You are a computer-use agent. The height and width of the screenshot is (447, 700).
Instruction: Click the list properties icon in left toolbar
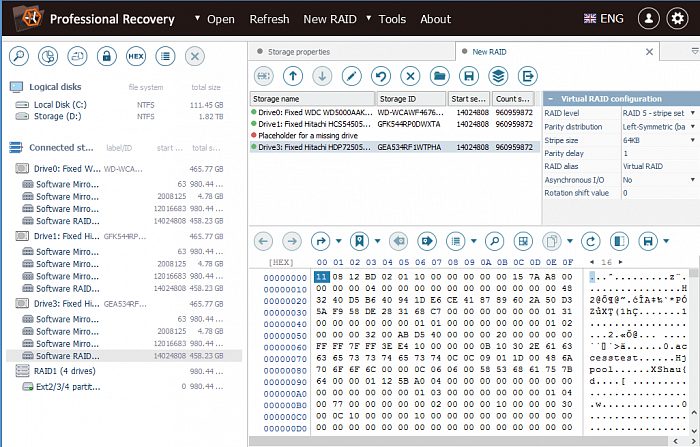166,57
